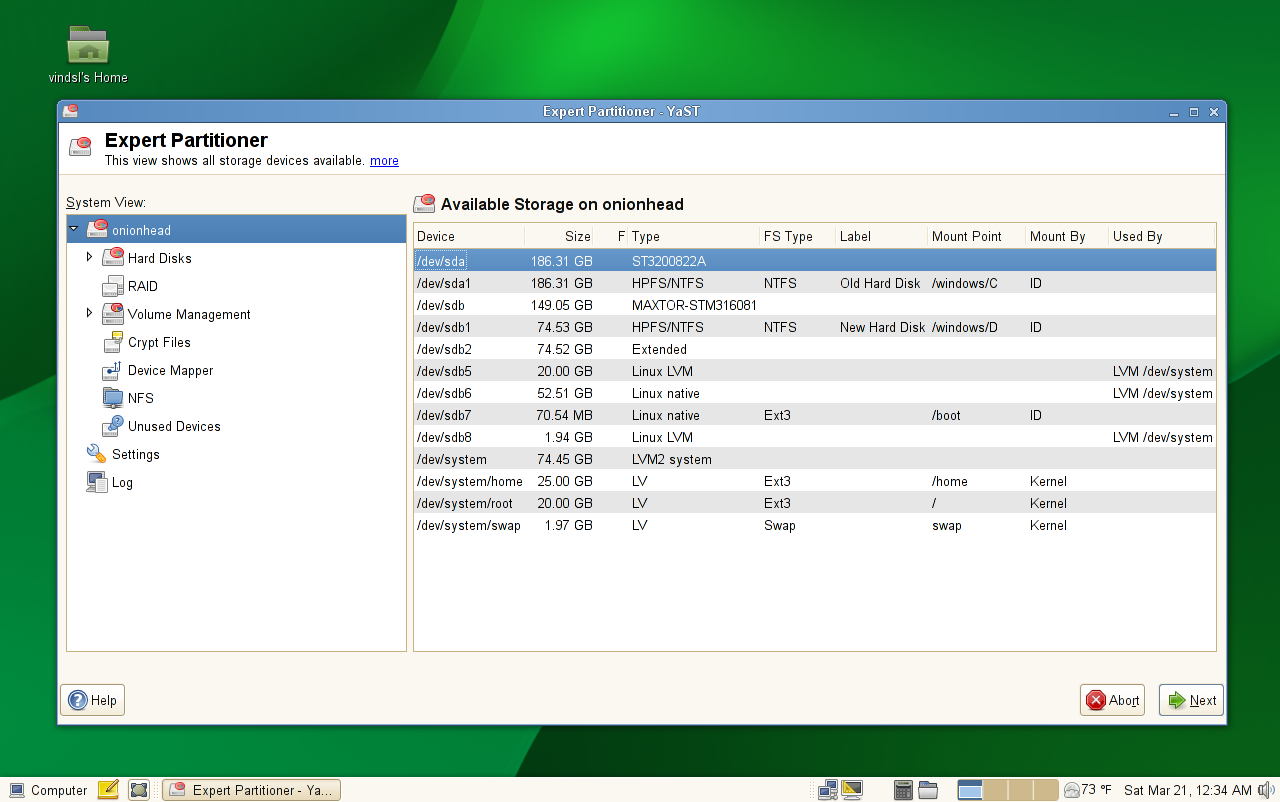The image size is (1280, 802).
Task: Open the Help button
Action: tap(93, 700)
